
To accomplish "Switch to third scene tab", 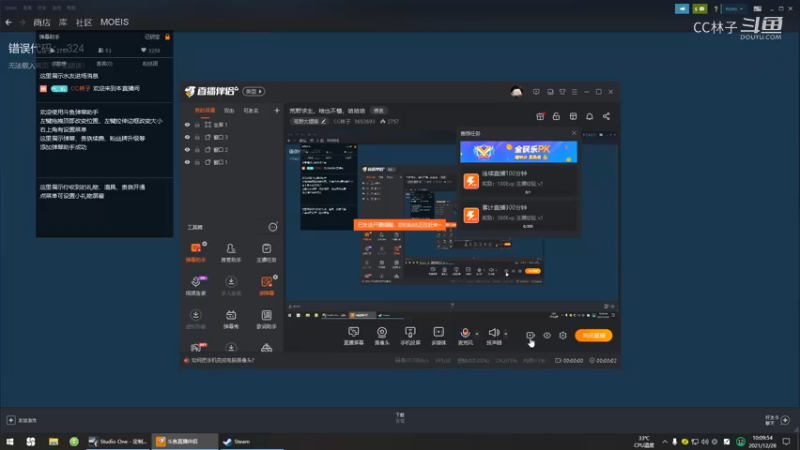I will point(251,110).
